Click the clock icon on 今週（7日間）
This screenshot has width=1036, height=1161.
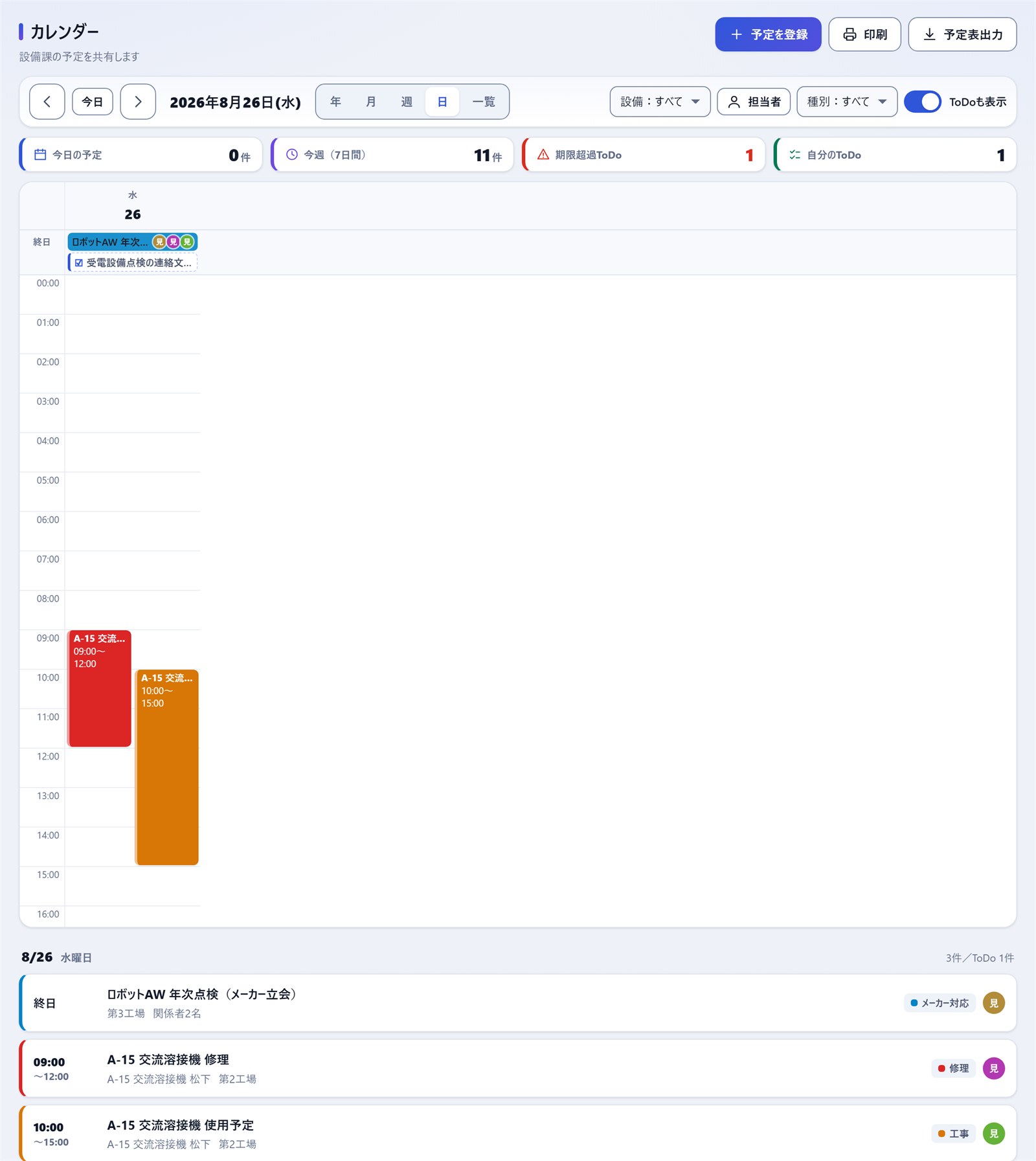292,155
